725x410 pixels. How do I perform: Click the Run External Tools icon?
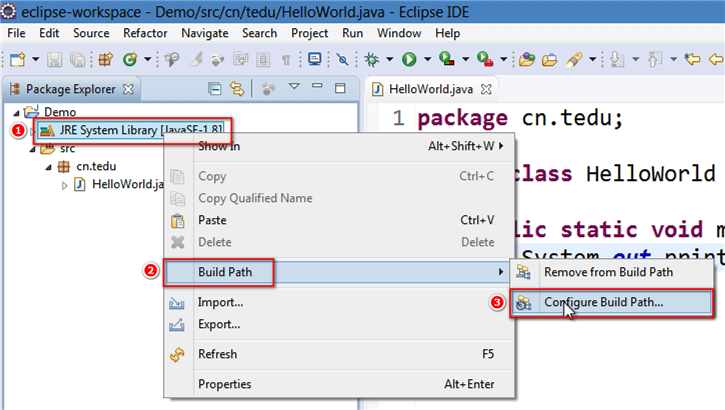(485, 59)
